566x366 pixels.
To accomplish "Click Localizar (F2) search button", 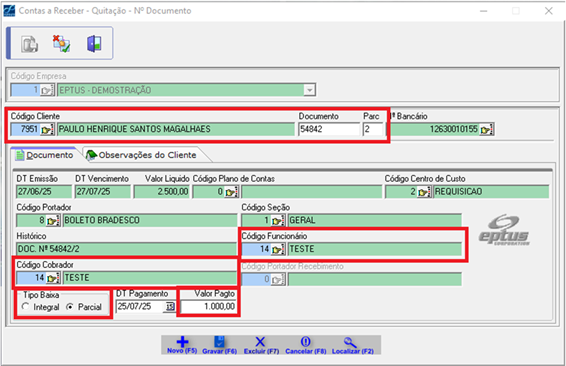I will pos(353,345).
